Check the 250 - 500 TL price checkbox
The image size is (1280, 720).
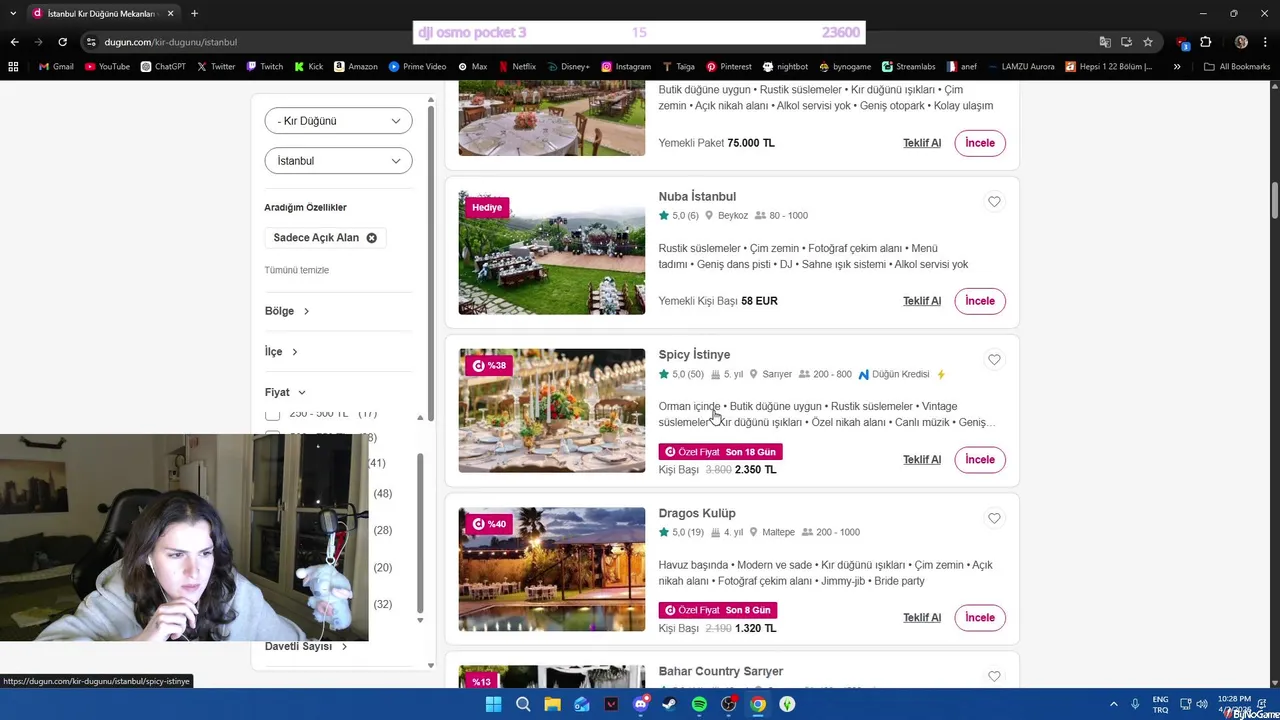[x=272, y=415]
